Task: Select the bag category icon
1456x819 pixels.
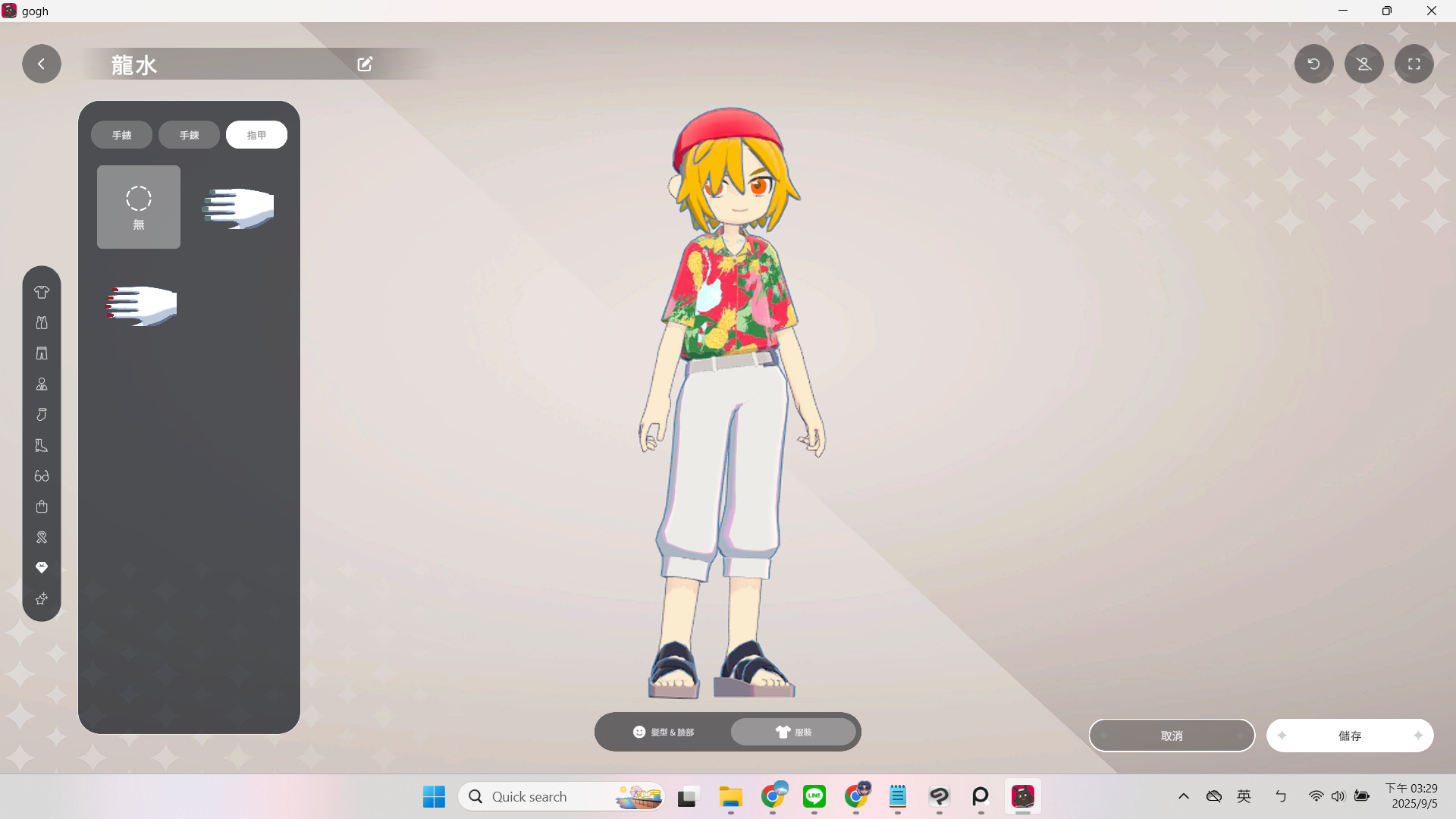Action: [42, 507]
